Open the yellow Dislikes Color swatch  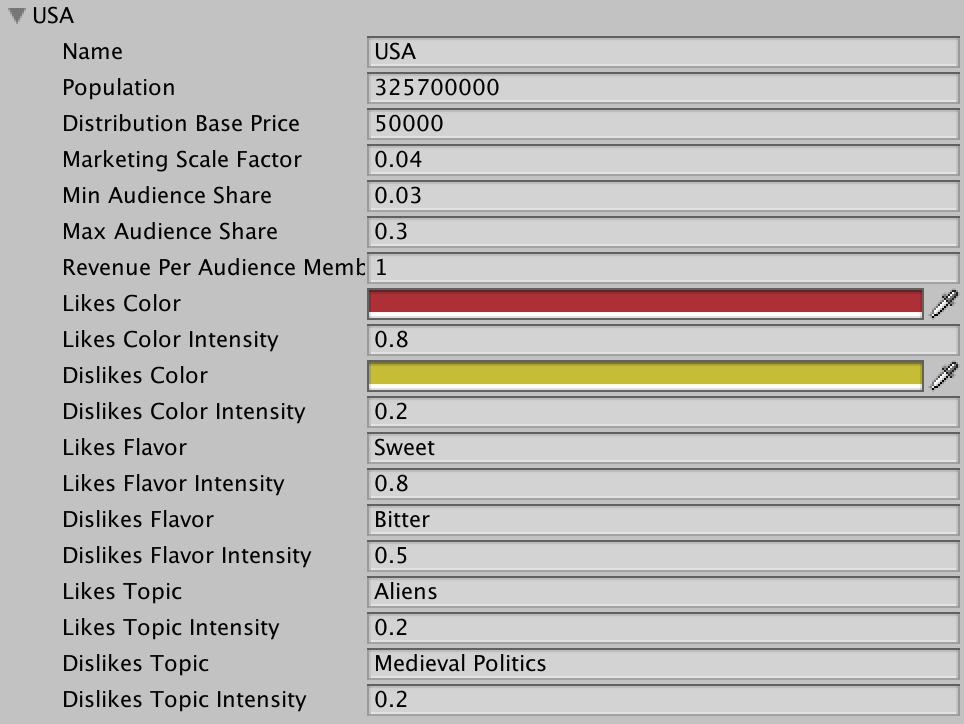[x=645, y=375]
